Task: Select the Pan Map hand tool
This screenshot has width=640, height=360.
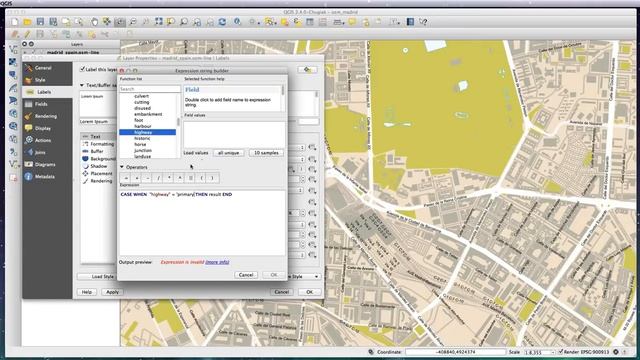Action: [x=94, y=22]
